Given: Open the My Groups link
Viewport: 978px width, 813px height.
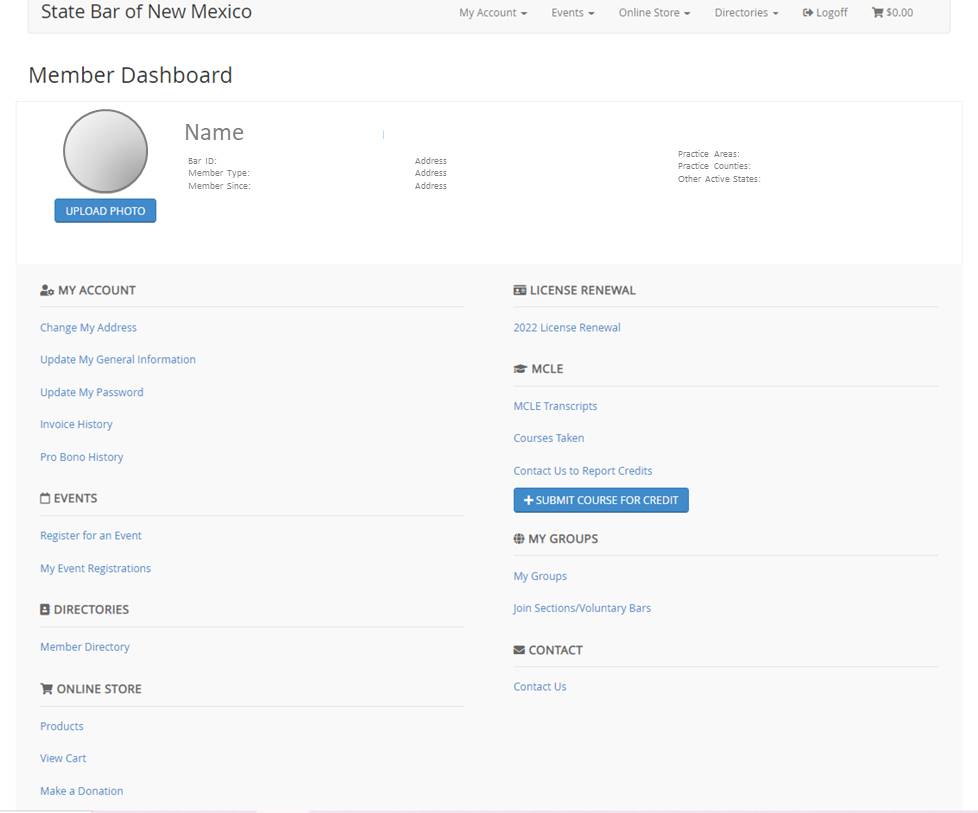Looking at the screenshot, I should point(540,576).
